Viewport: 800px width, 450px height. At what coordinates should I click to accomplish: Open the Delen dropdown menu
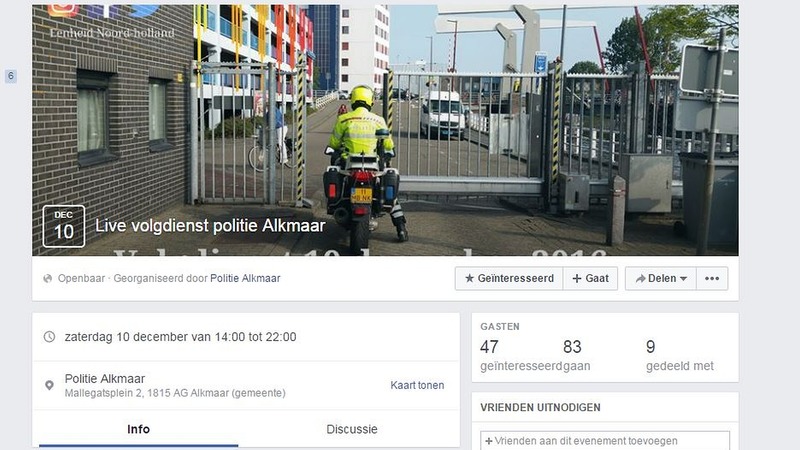pos(661,279)
